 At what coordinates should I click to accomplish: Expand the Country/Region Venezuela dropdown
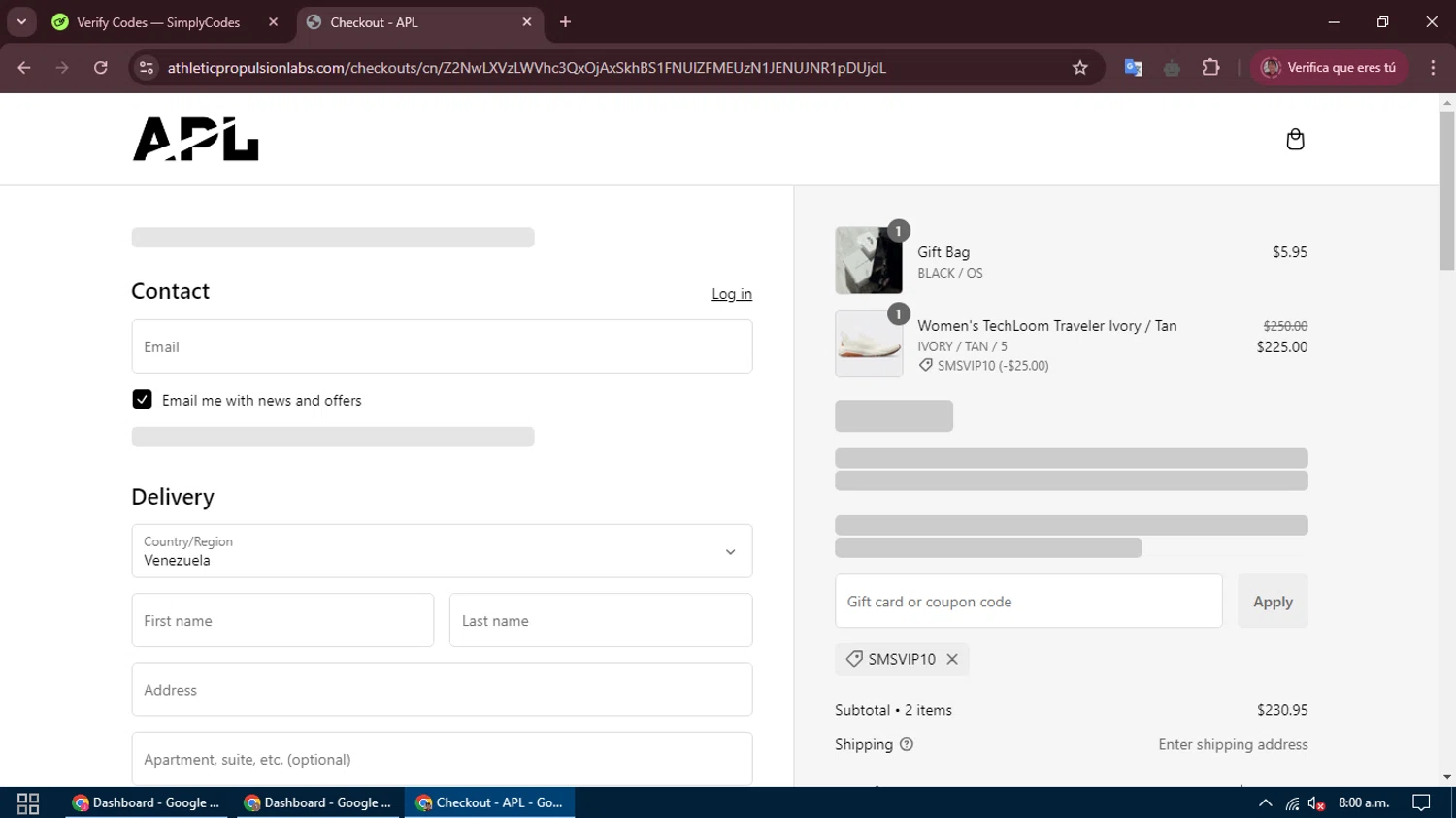pos(442,551)
